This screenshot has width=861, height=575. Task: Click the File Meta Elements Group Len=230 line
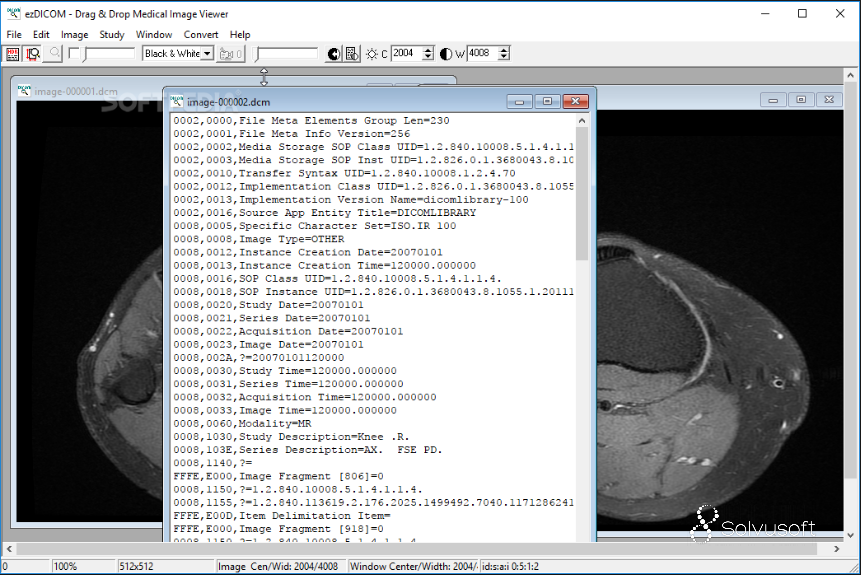(311, 120)
